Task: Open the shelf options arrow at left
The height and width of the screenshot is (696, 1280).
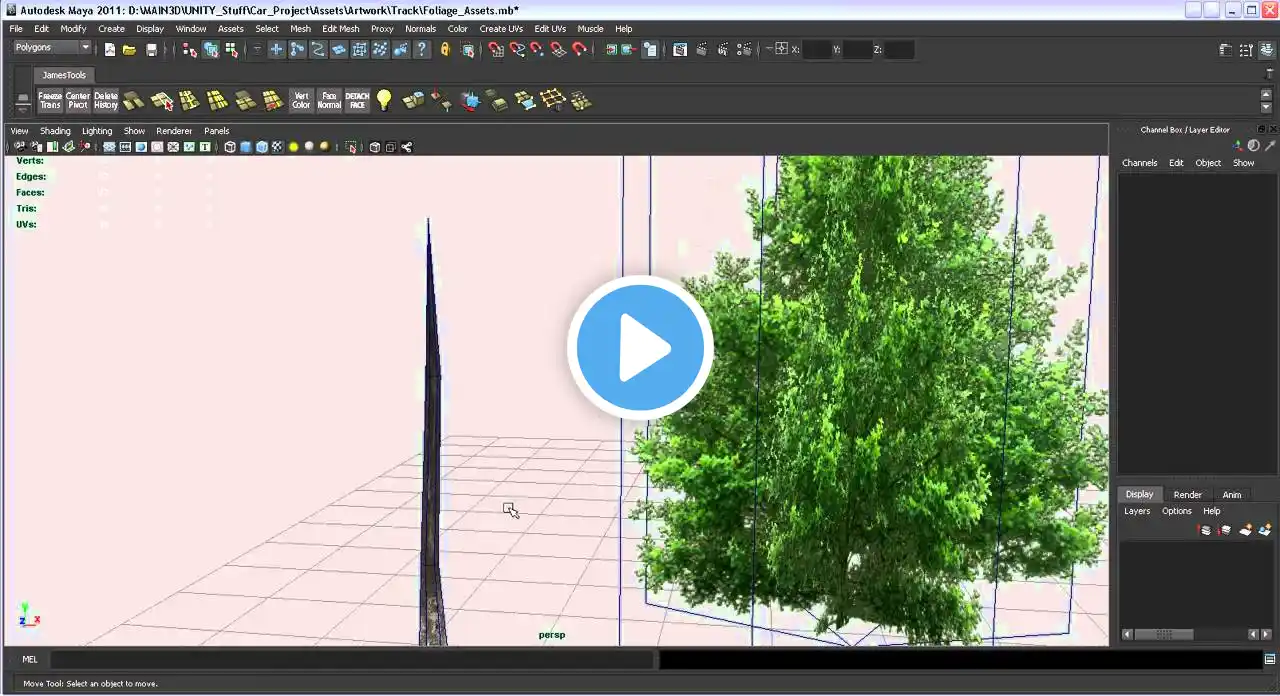Action: tap(22, 101)
